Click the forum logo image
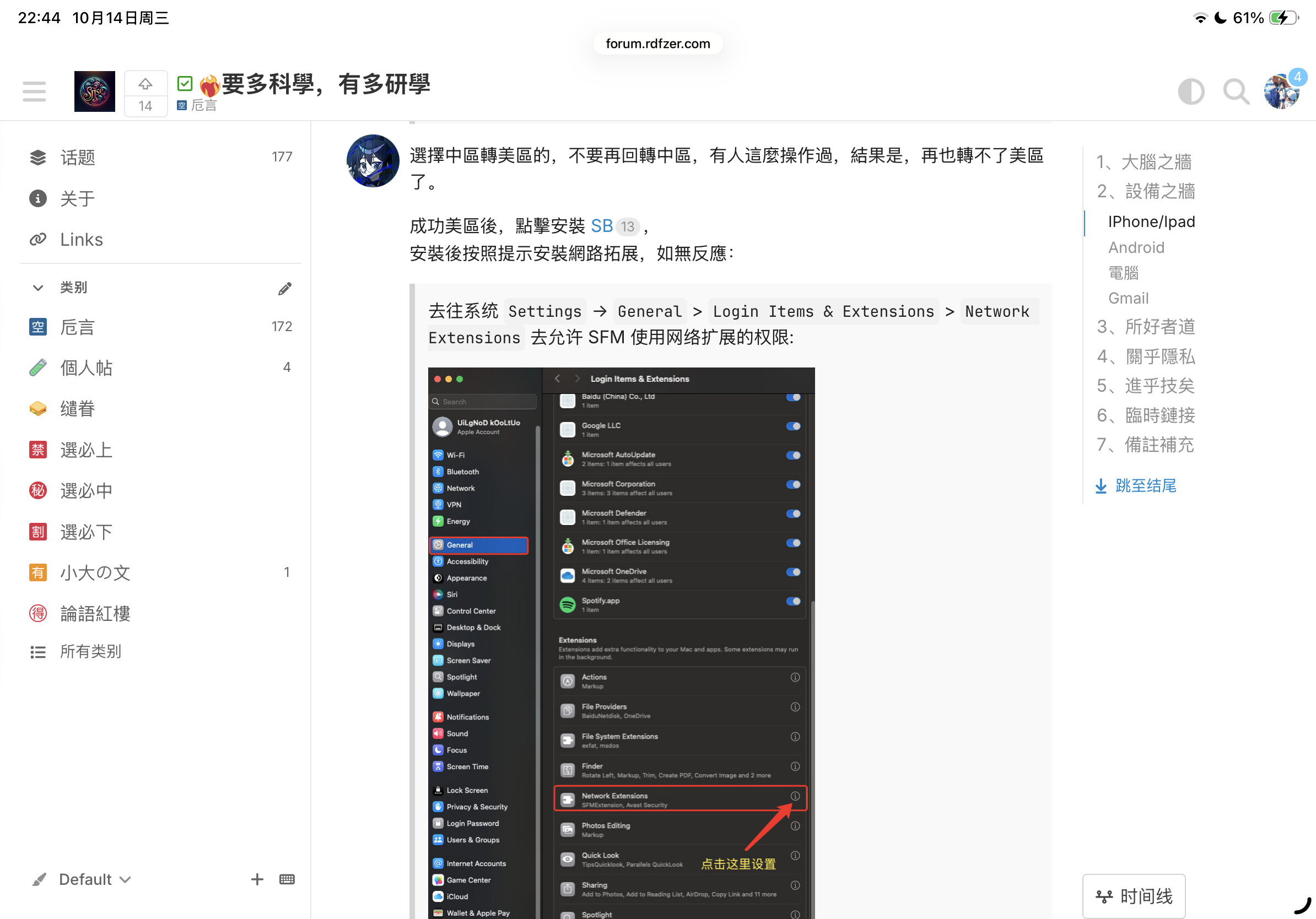 click(95, 91)
